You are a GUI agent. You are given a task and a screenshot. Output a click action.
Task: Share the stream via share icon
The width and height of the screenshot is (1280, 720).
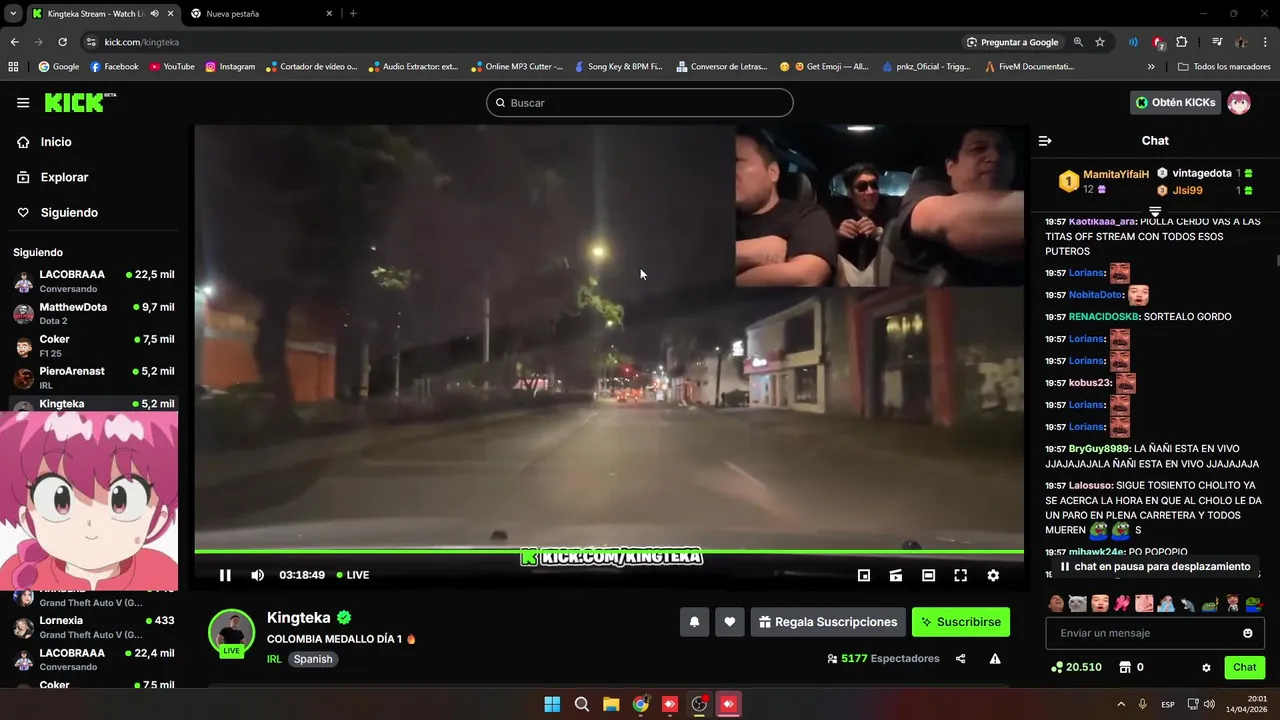click(x=960, y=659)
